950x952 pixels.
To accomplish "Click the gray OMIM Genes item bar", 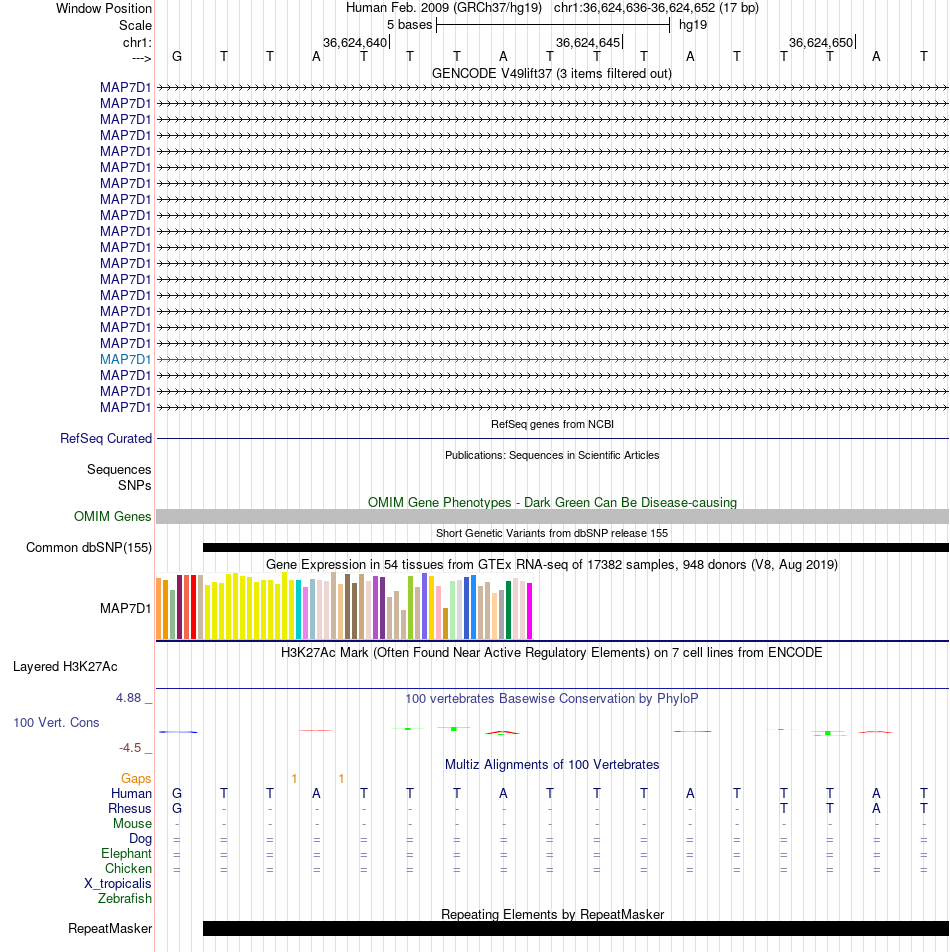I will [x=552, y=517].
